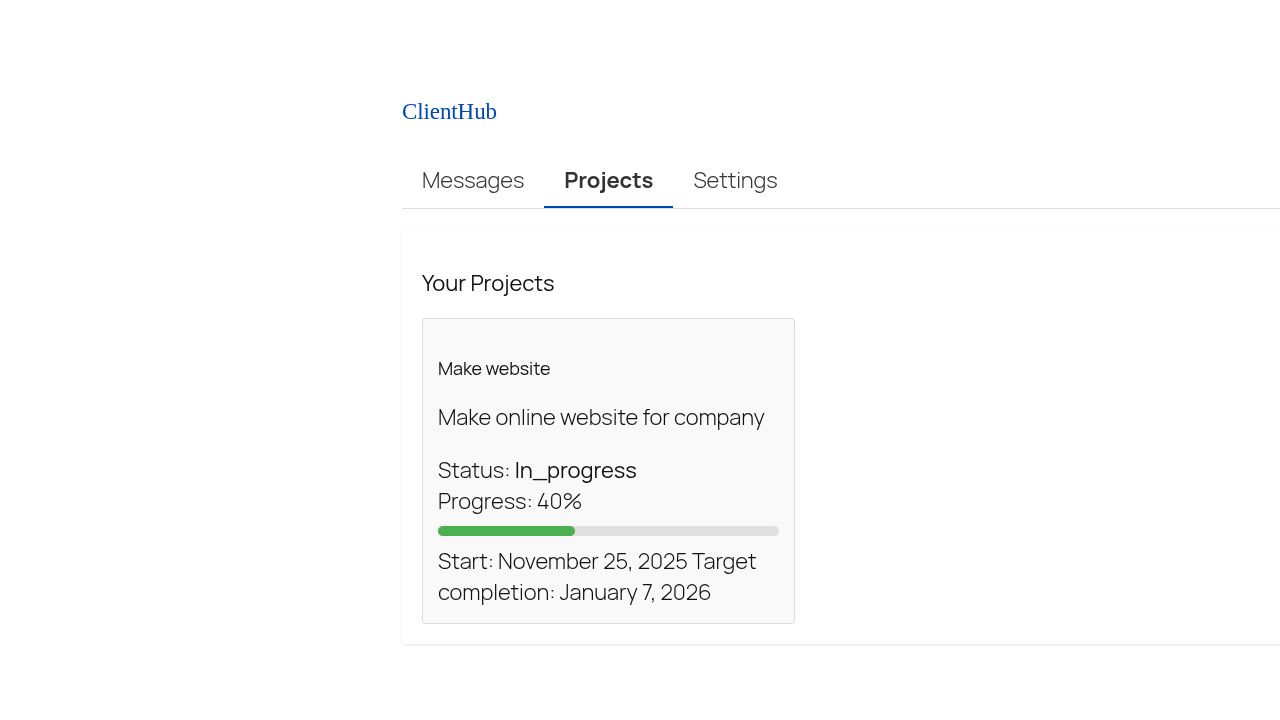
Task: Click the Progress 40% label
Action: click(510, 502)
